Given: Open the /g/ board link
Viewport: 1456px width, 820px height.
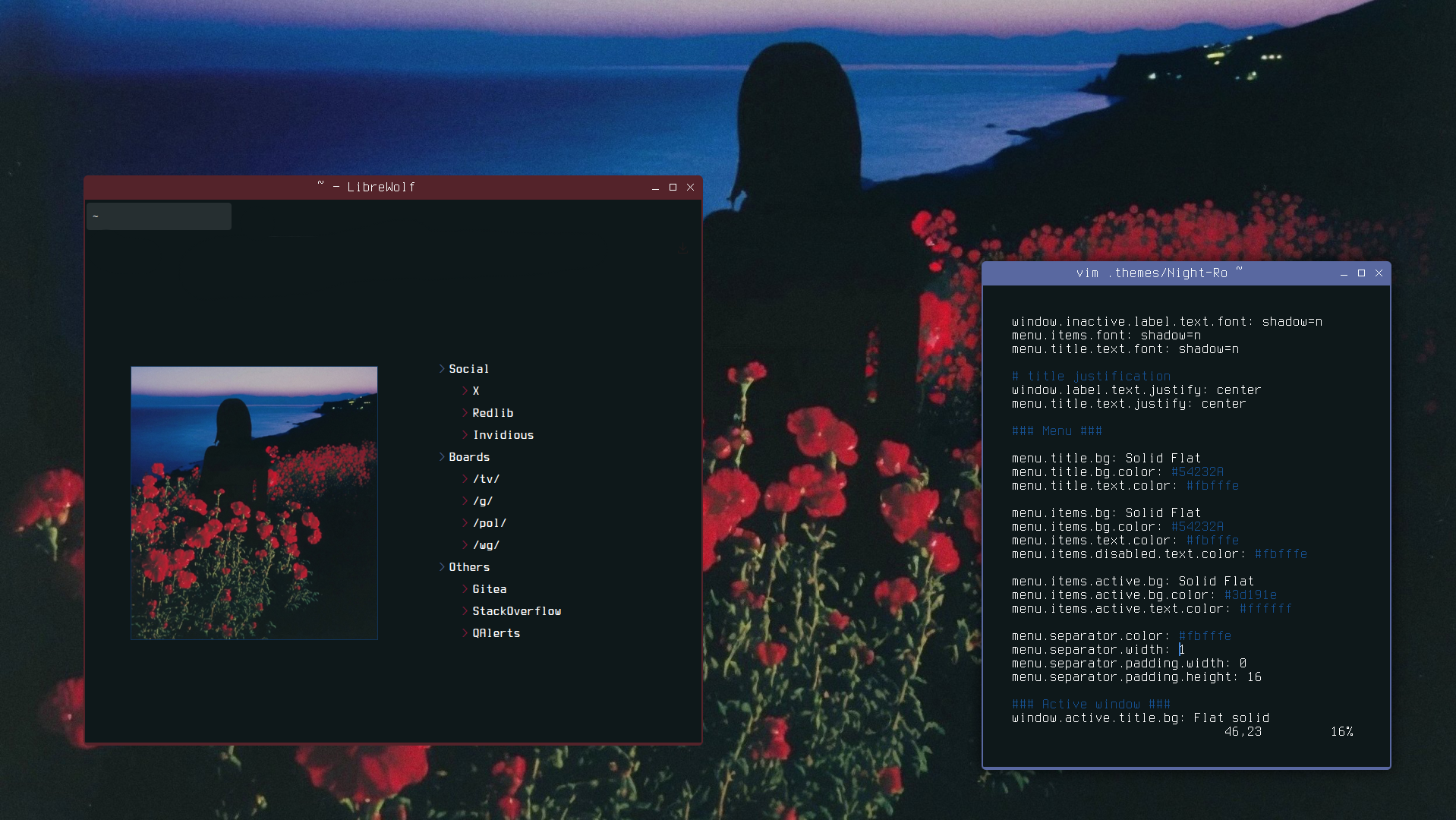Looking at the screenshot, I should click(483, 501).
